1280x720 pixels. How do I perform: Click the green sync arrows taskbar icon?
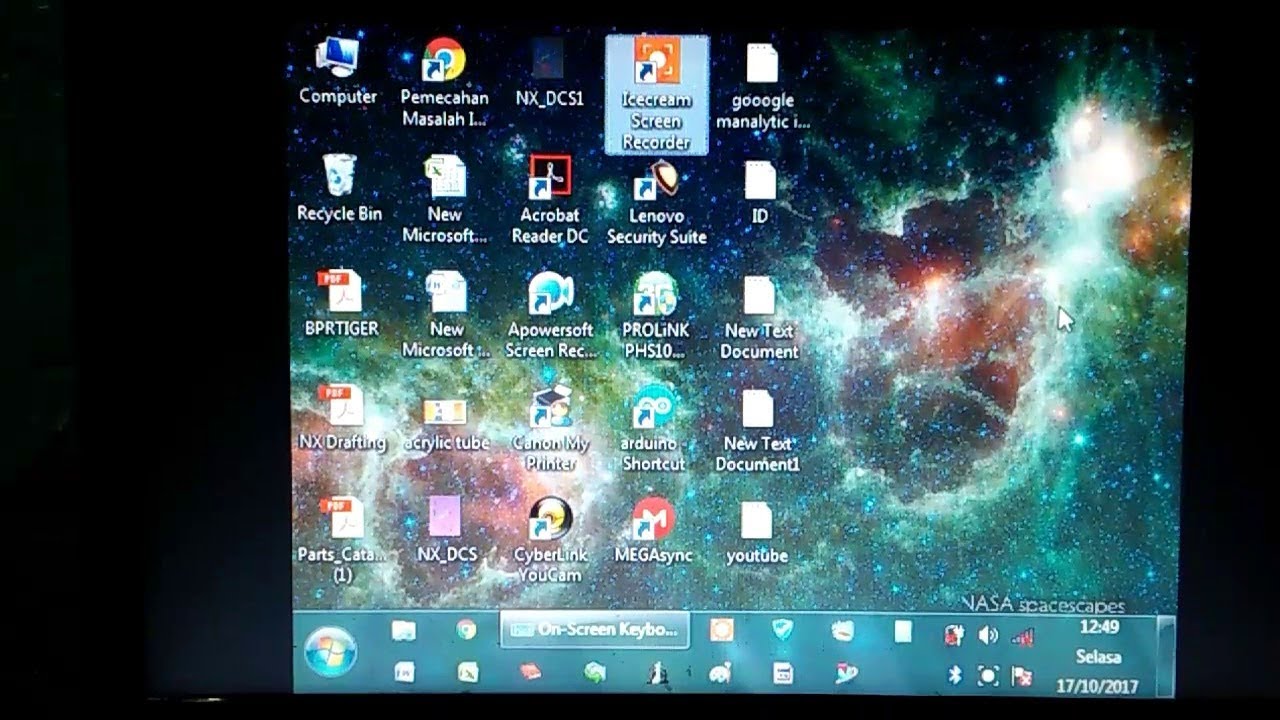[595, 673]
